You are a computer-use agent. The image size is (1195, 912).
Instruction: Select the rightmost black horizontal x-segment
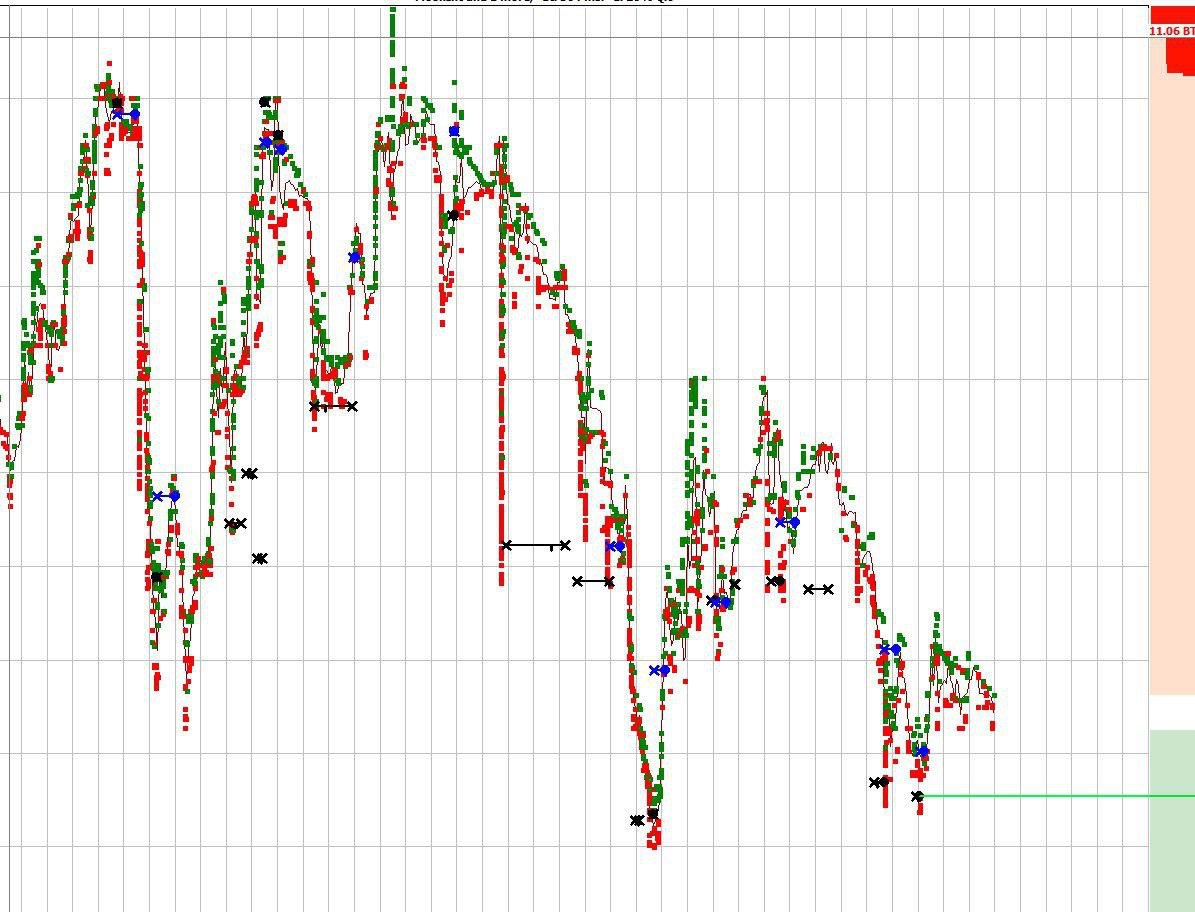(x=818, y=589)
